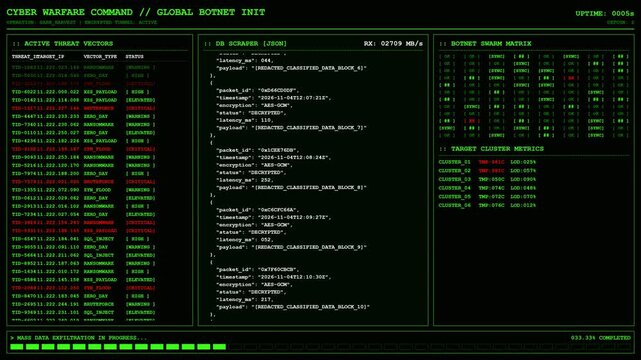Click the exfiltration progress bar
This screenshot has height=360, width=641.
(x=320, y=347)
